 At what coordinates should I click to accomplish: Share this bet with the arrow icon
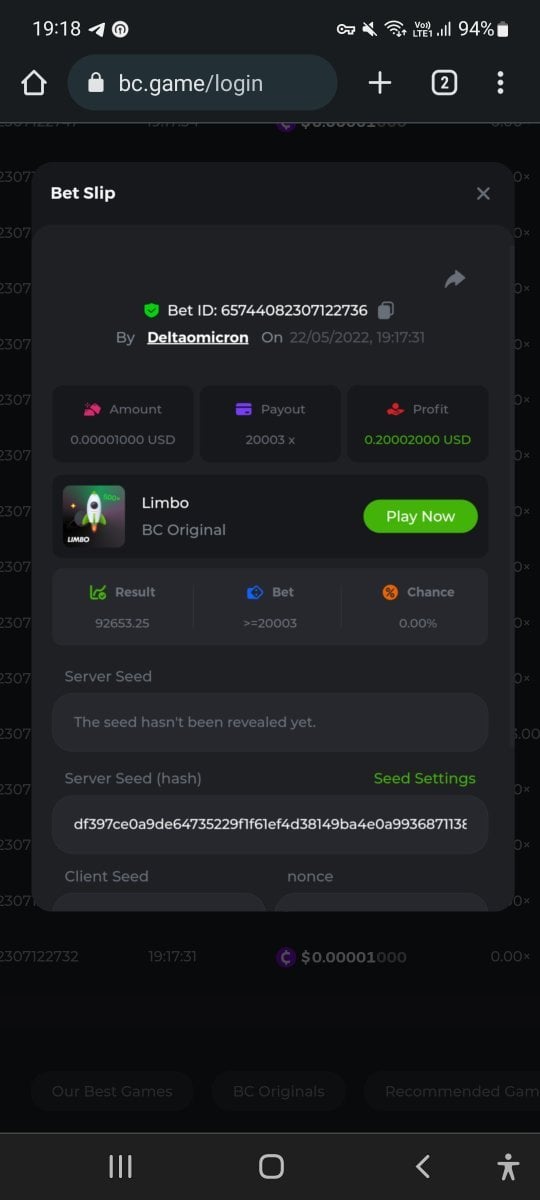455,279
